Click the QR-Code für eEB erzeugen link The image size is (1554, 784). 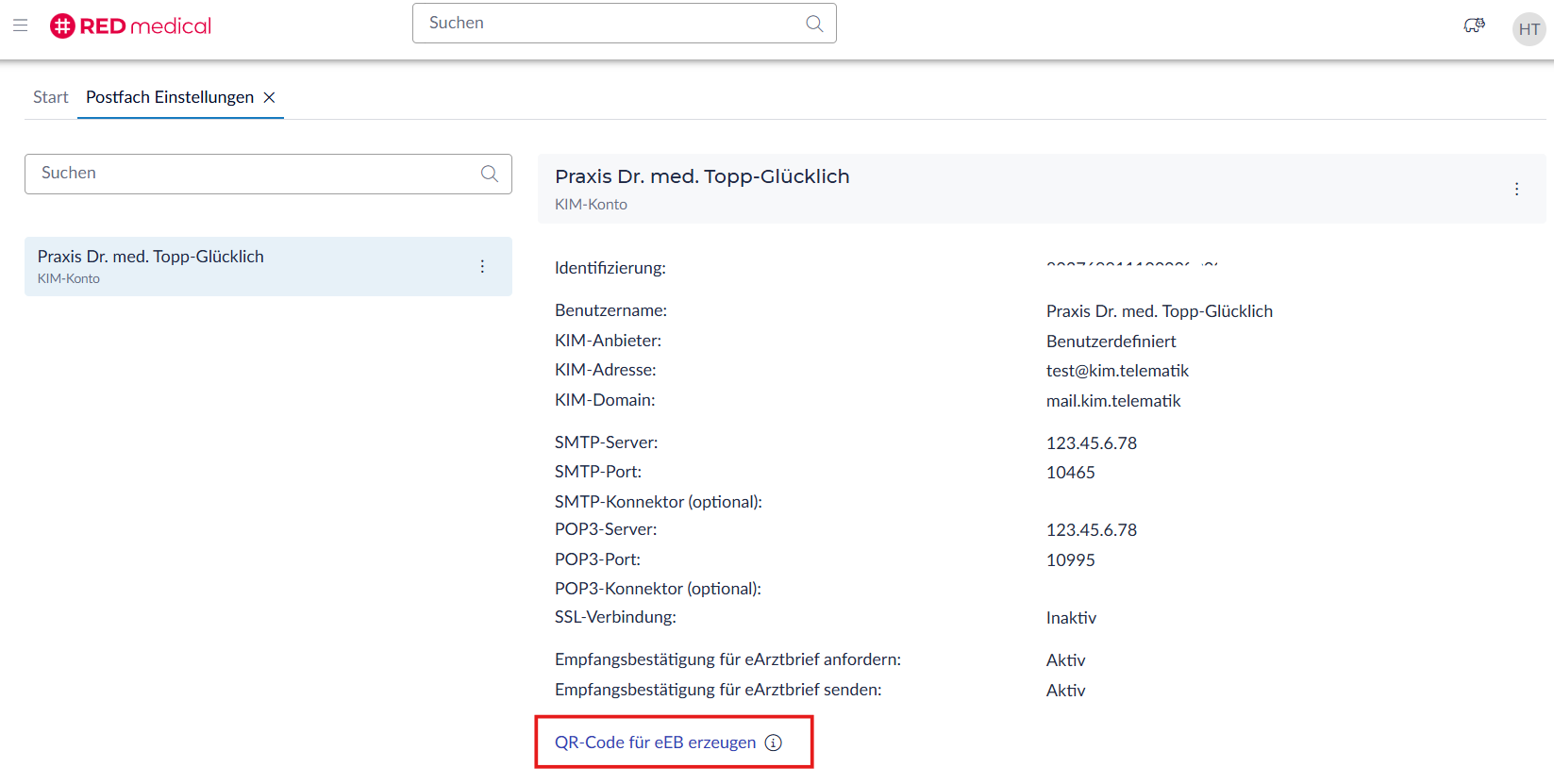(x=655, y=742)
